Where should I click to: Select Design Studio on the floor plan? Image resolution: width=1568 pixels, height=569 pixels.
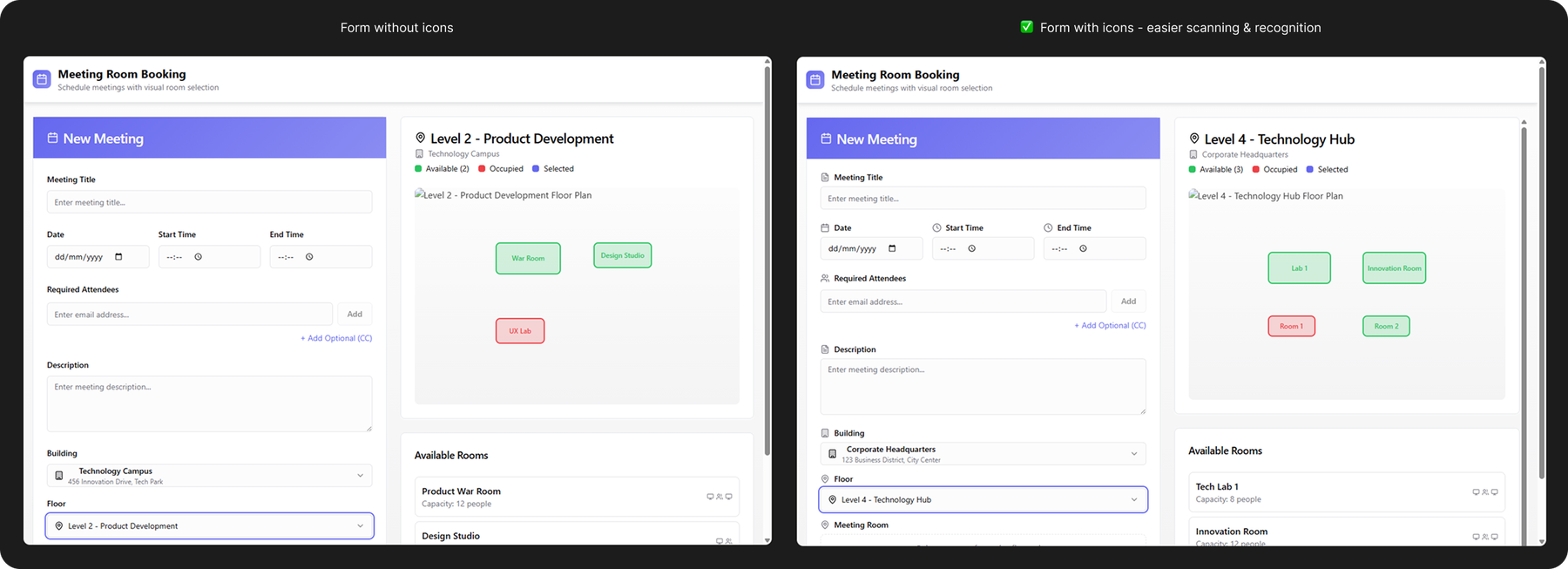point(622,255)
